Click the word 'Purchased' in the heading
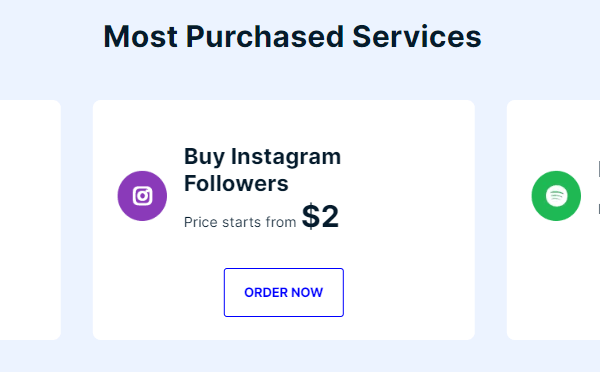Image resolution: width=600 pixels, height=372 pixels. pyautogui.click(x=265, y=37)
